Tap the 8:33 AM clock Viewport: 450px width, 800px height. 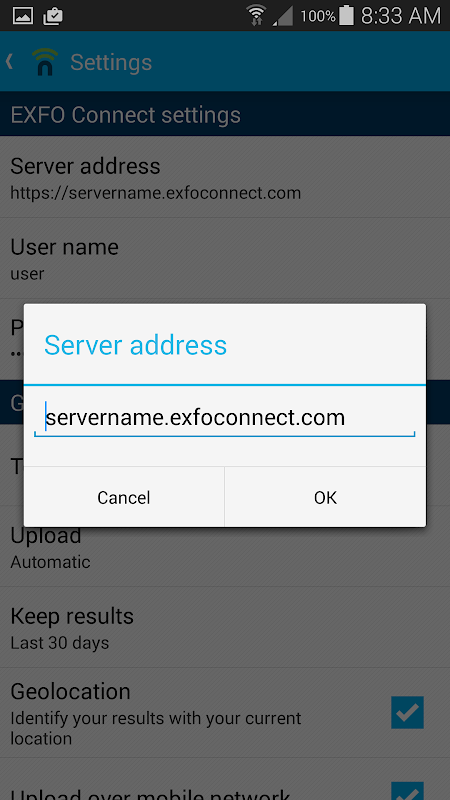(x=401, y=16)
